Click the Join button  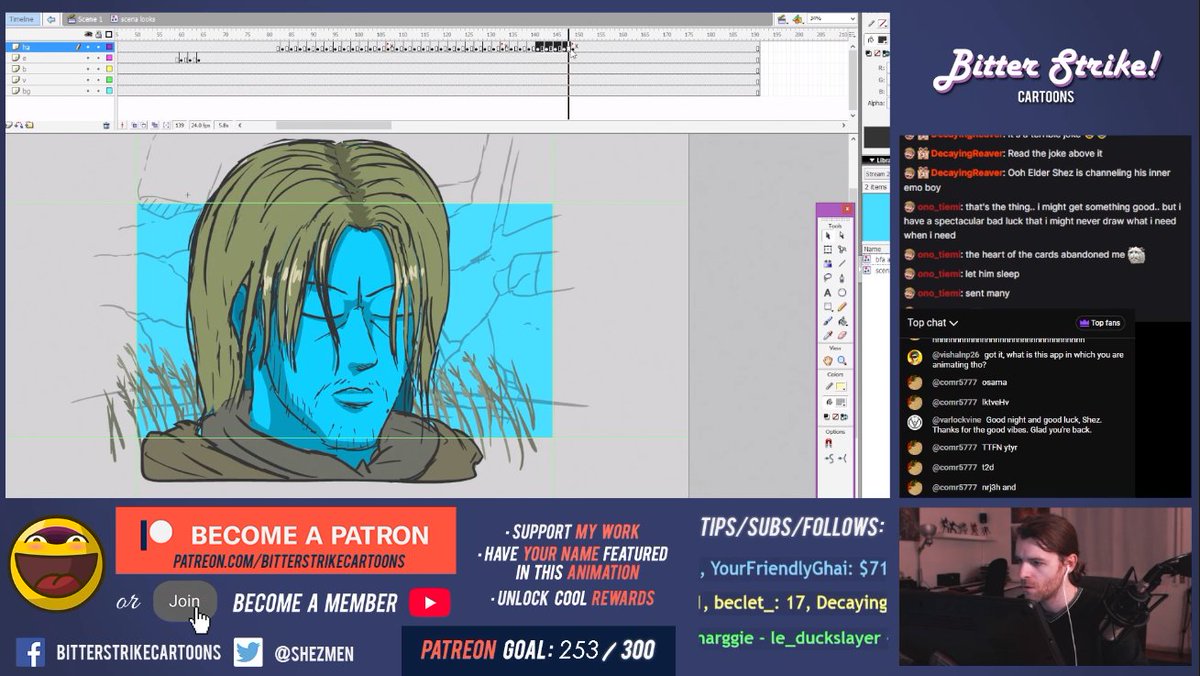[x=184, y=601]
